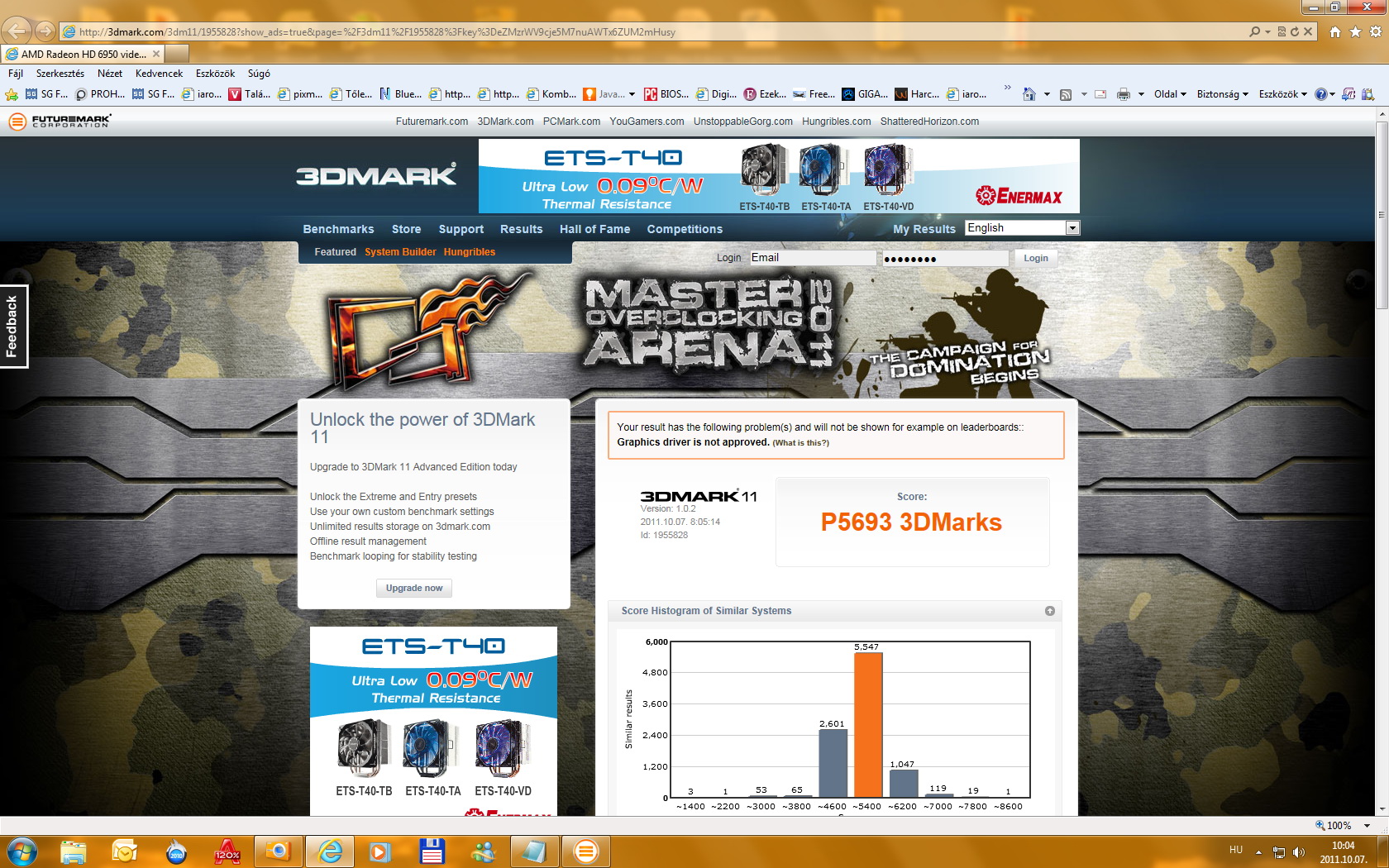Open the Hall of Fame navigation tab

(594, 229)
